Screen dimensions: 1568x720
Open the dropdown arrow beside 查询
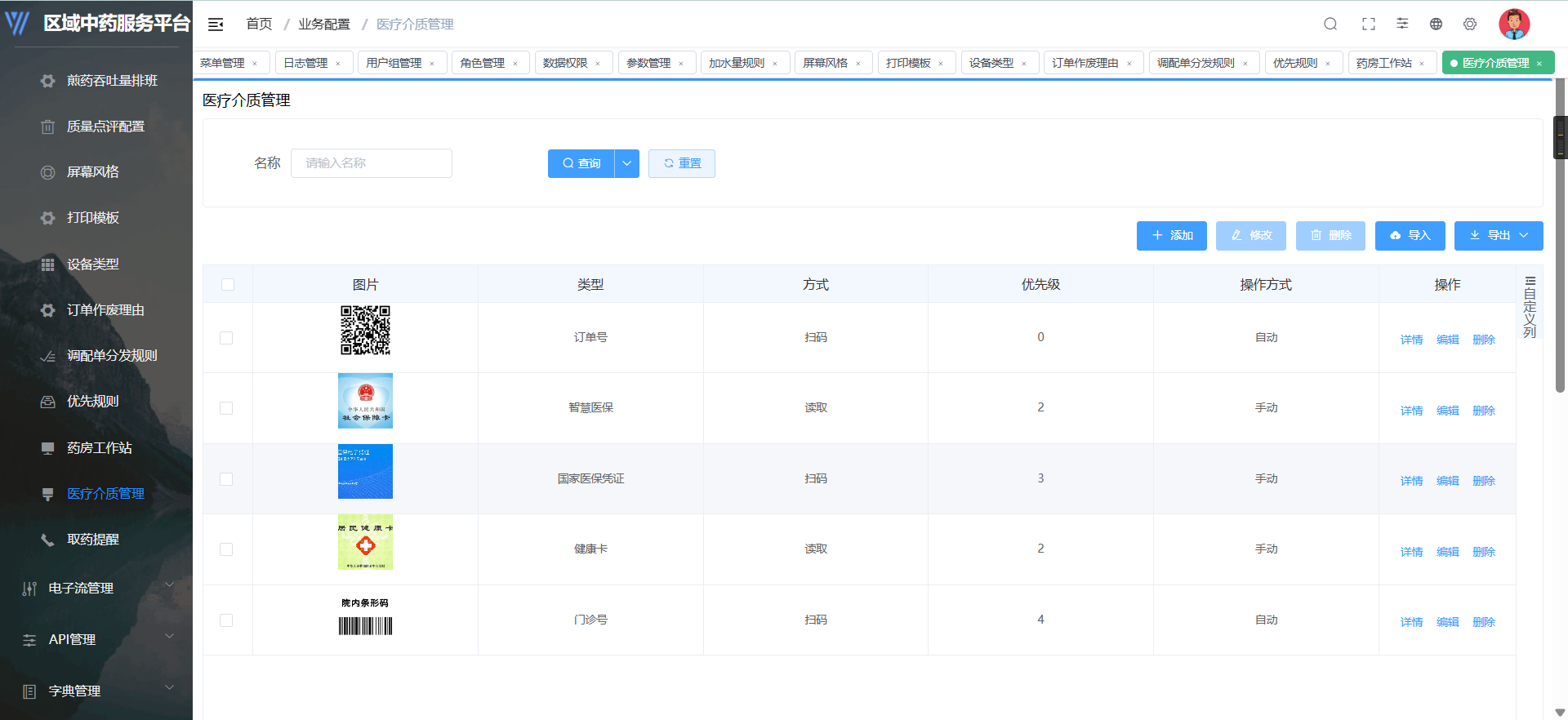(x=627, y=163)
